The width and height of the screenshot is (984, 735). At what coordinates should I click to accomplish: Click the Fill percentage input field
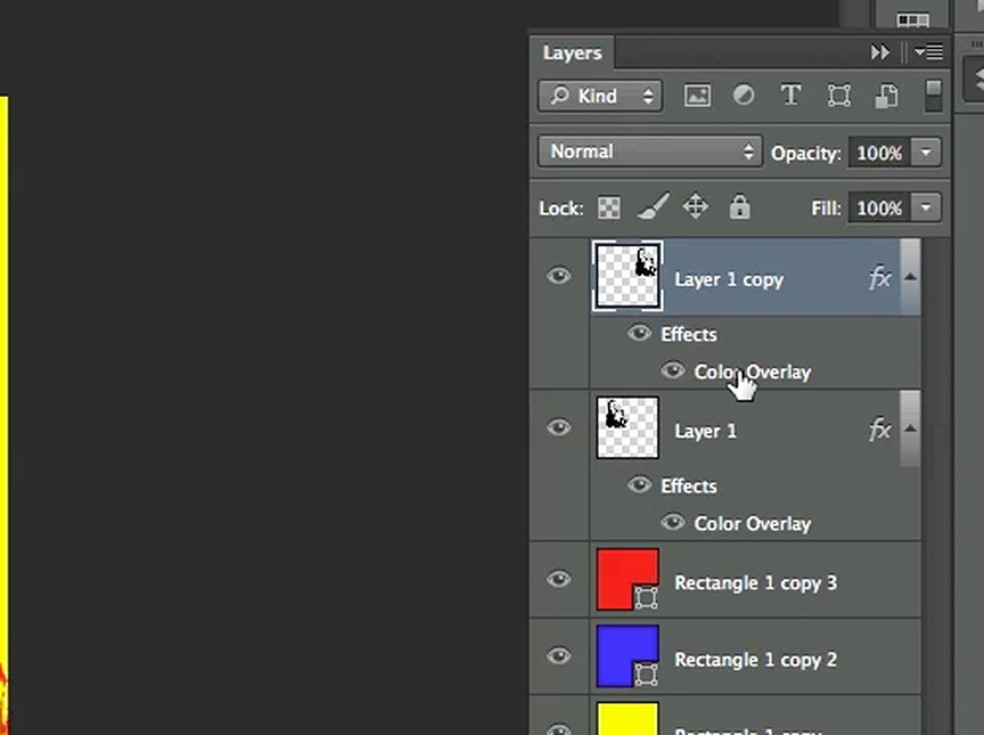click(x=879, y=208)
